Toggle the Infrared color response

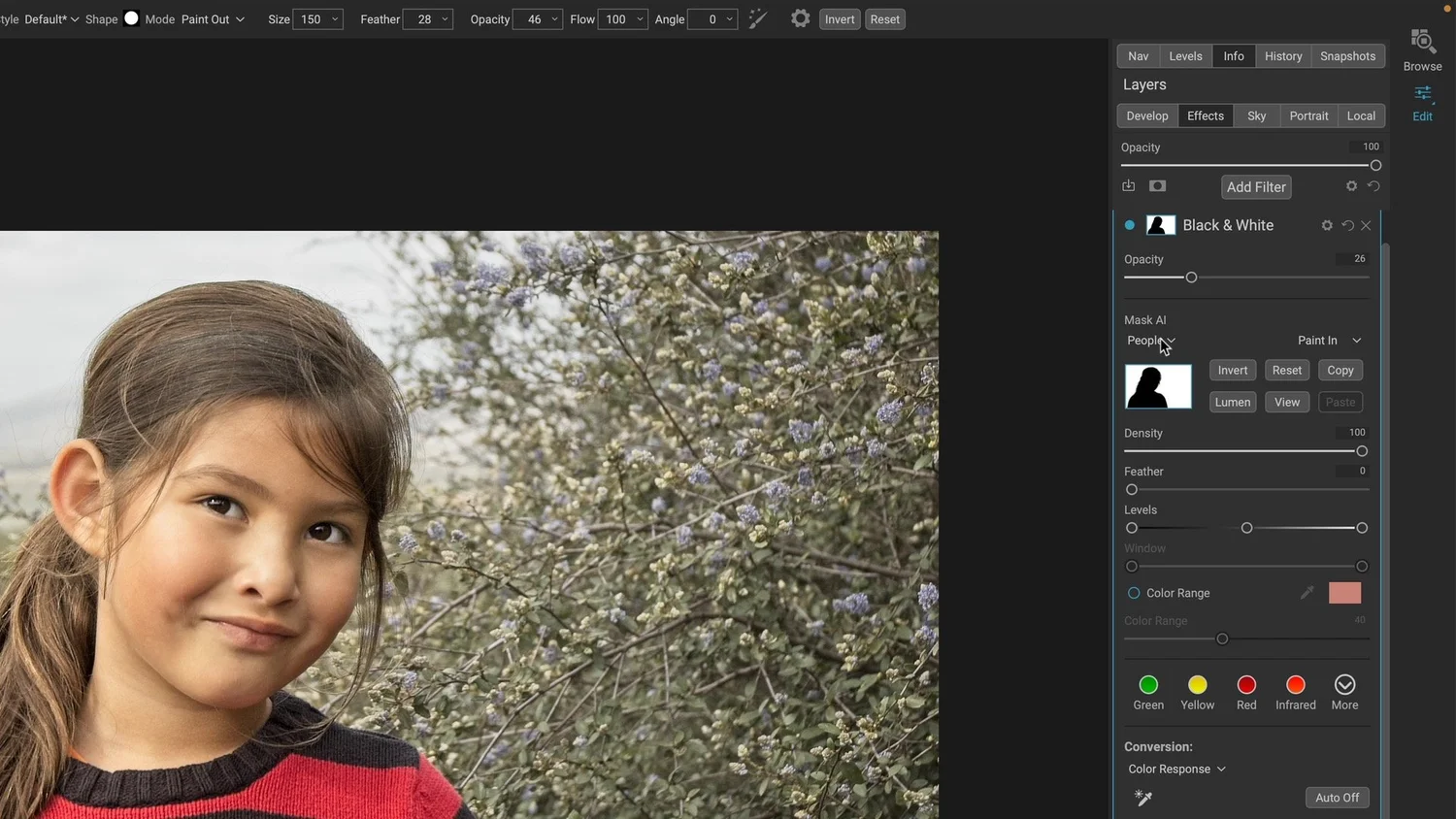click(1295, 684)
